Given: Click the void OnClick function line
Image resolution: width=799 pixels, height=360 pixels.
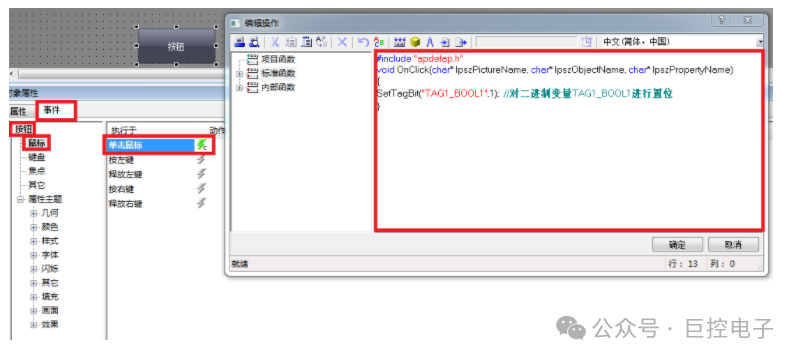Looking at the screenshot, I should (x=555, y=70).
